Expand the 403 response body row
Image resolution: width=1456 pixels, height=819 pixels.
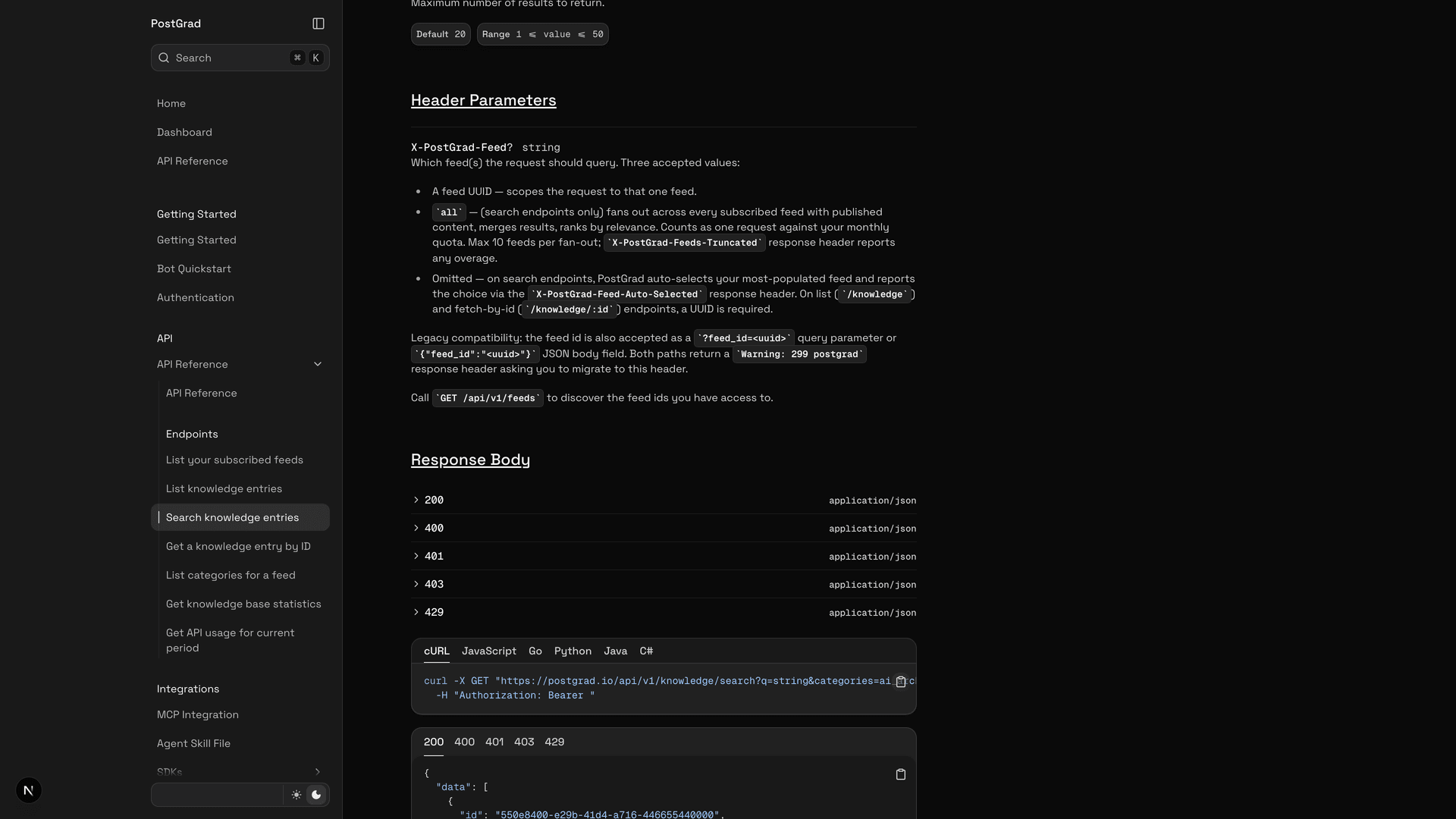[x=664, y=585]
